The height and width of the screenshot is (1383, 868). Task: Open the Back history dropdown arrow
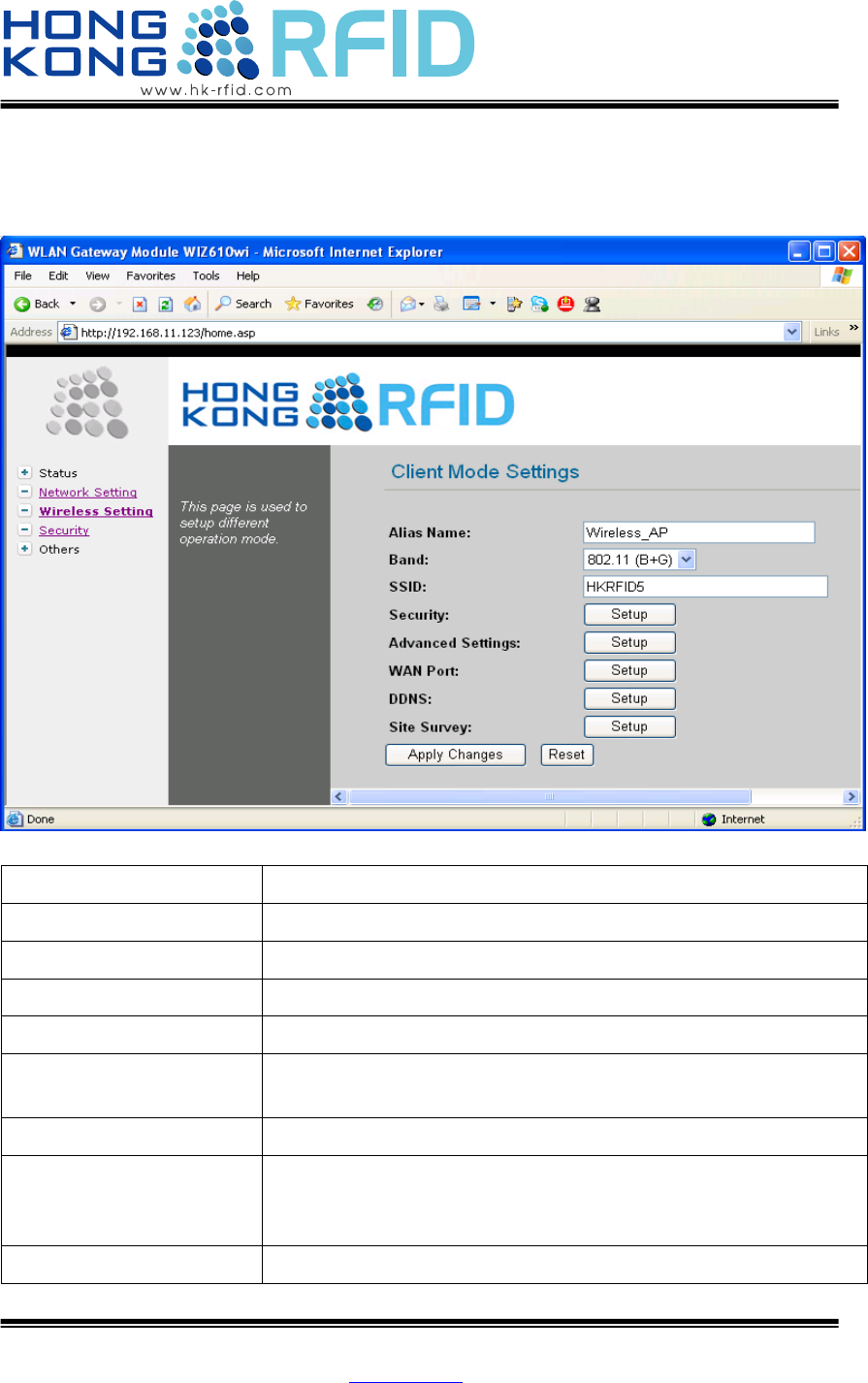pyautogui.click(x=72, y=304)
